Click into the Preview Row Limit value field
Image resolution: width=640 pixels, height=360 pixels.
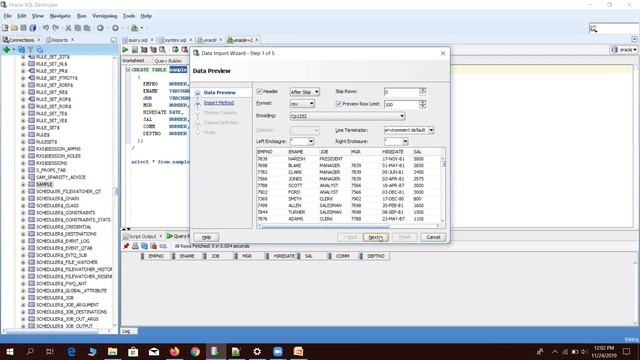pyautogui.click(x=401, y=104)
